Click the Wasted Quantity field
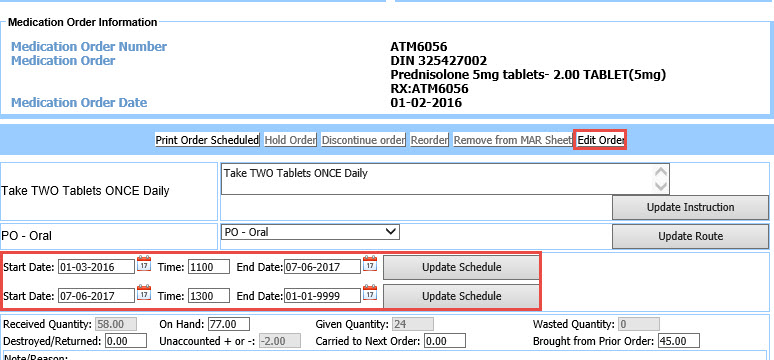Viewport: 774px width, 360px height. tap(638, 324)
